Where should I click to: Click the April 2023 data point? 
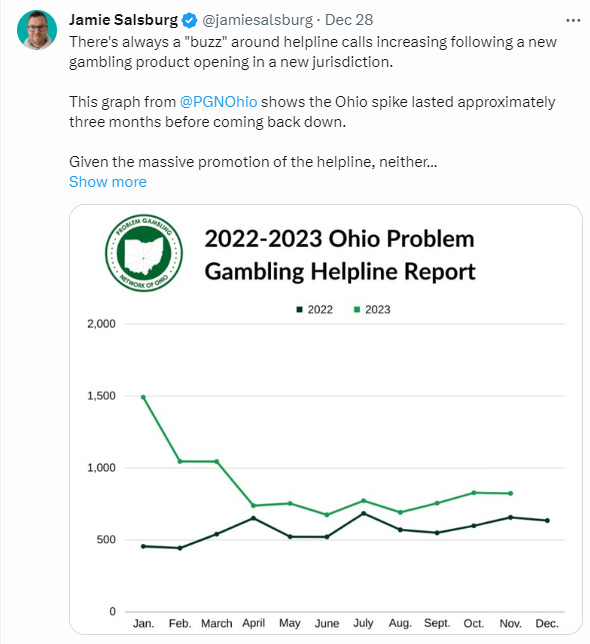pos(253,505)
